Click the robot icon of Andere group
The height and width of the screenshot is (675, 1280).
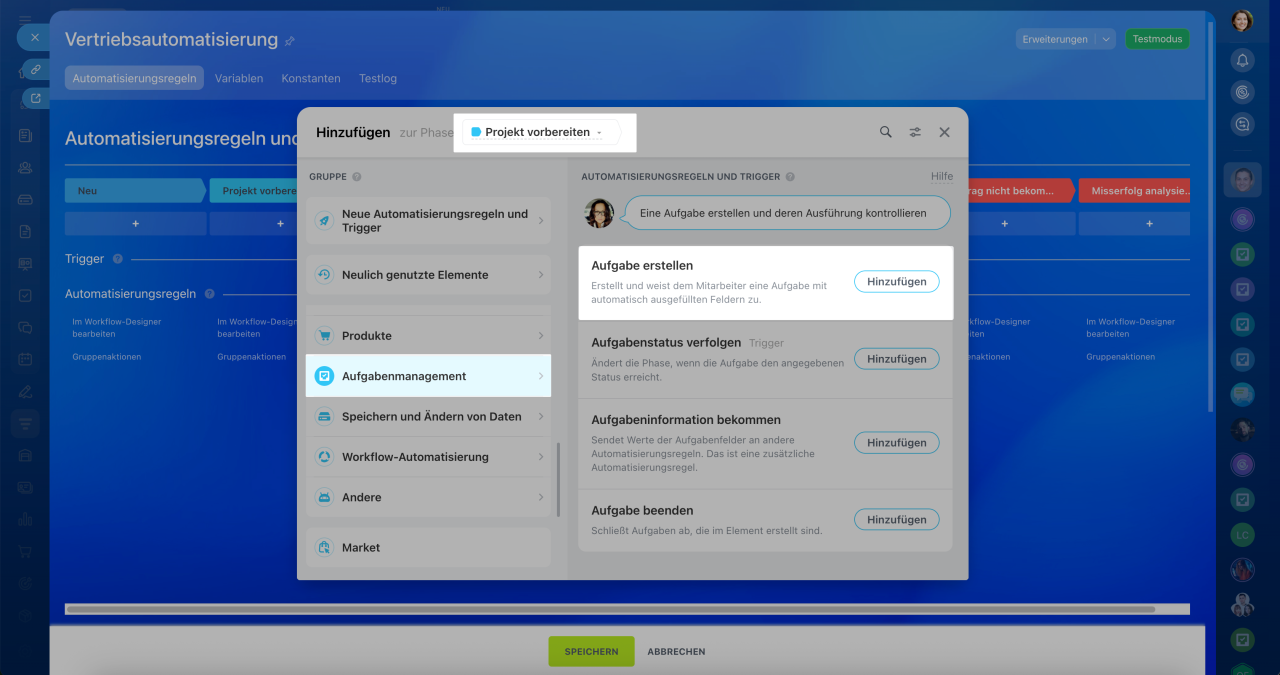click(x=324, y=497)
